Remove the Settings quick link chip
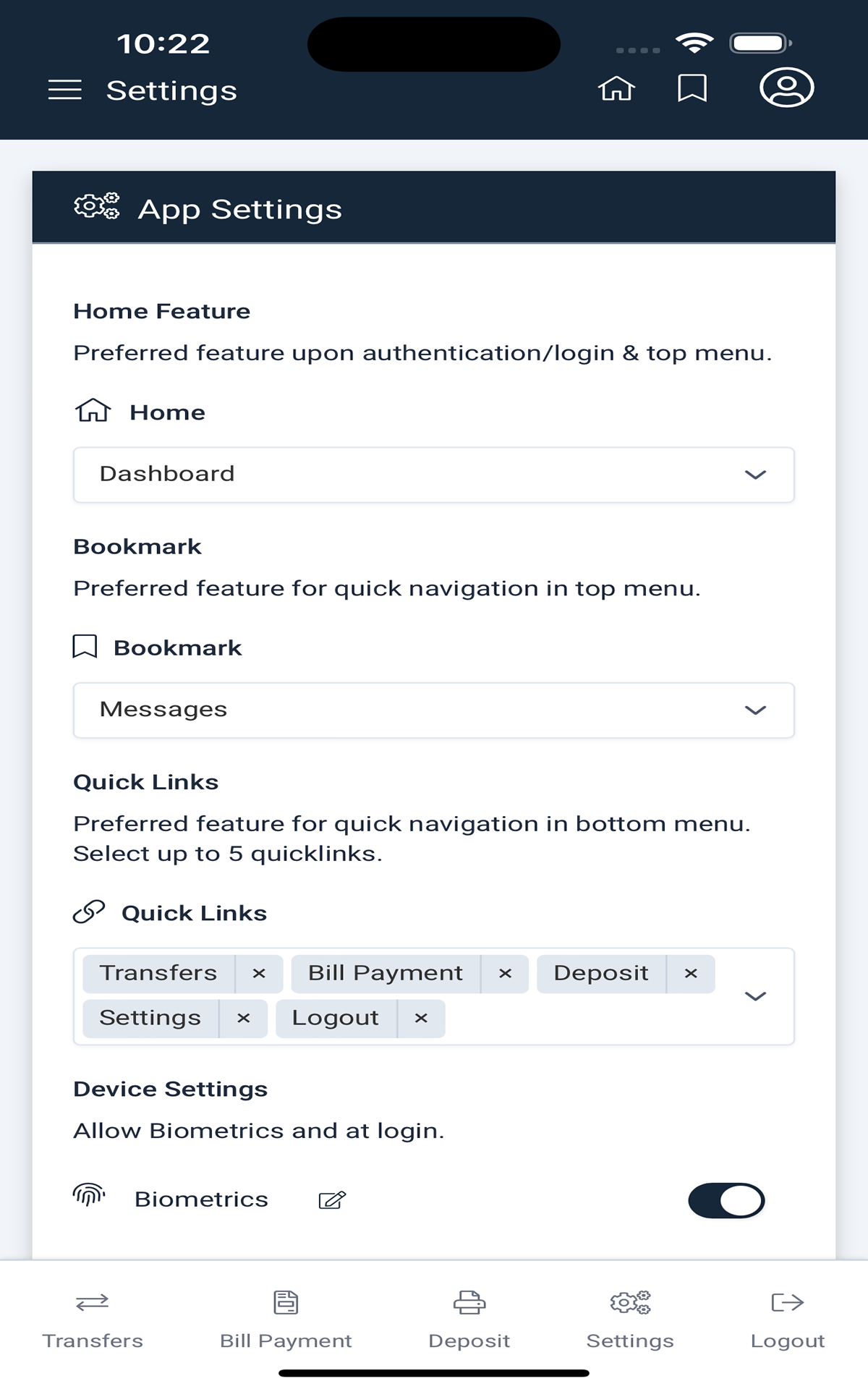Viewport: 868px width, 1389px height. tap(244, 1019)
